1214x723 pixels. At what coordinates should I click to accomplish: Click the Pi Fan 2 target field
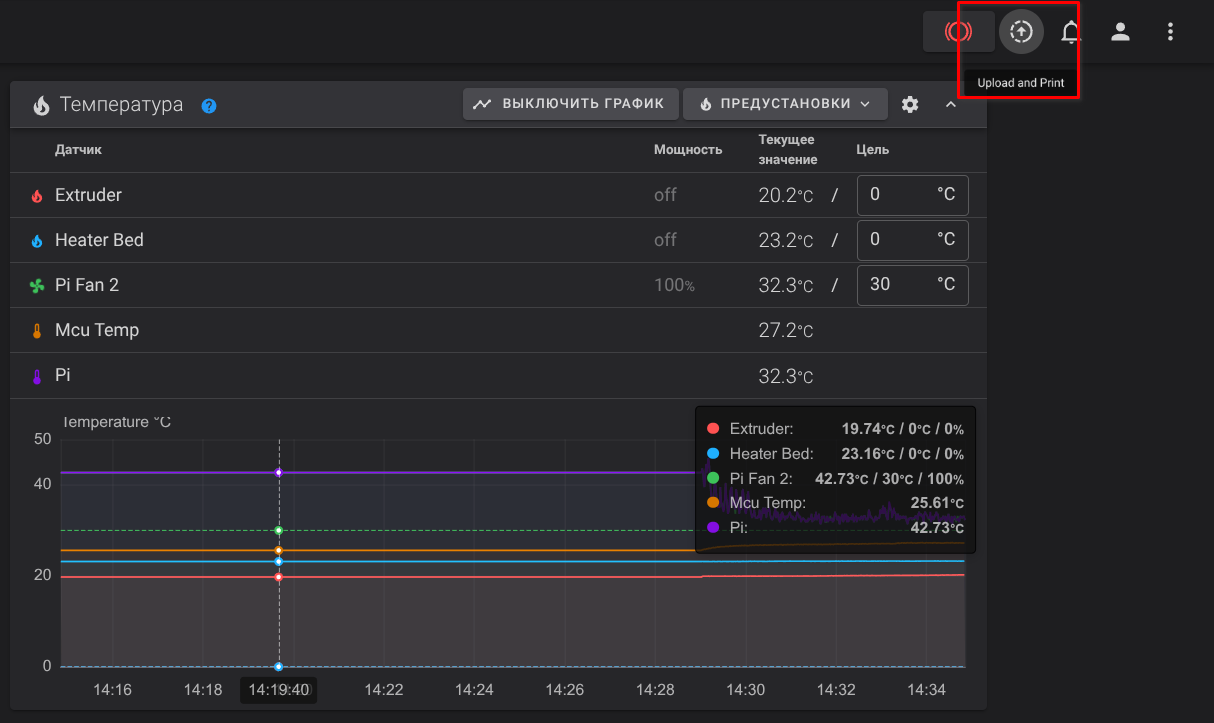point(898,285)
